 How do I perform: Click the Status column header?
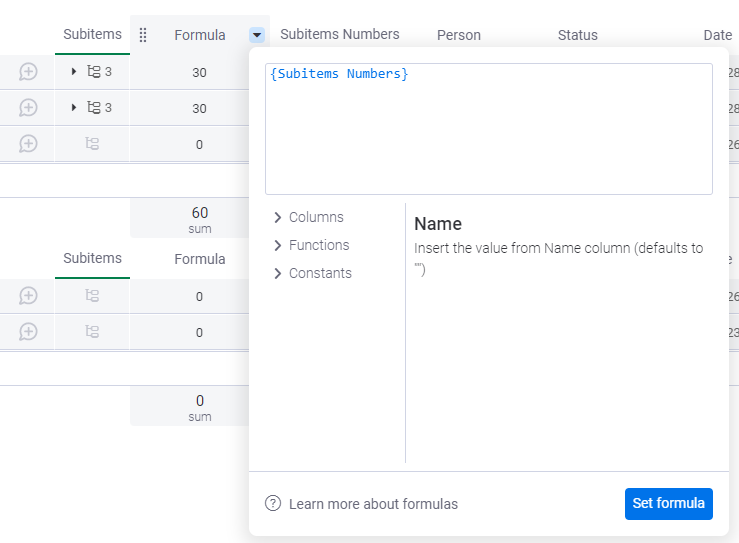[x=578, y=35]
